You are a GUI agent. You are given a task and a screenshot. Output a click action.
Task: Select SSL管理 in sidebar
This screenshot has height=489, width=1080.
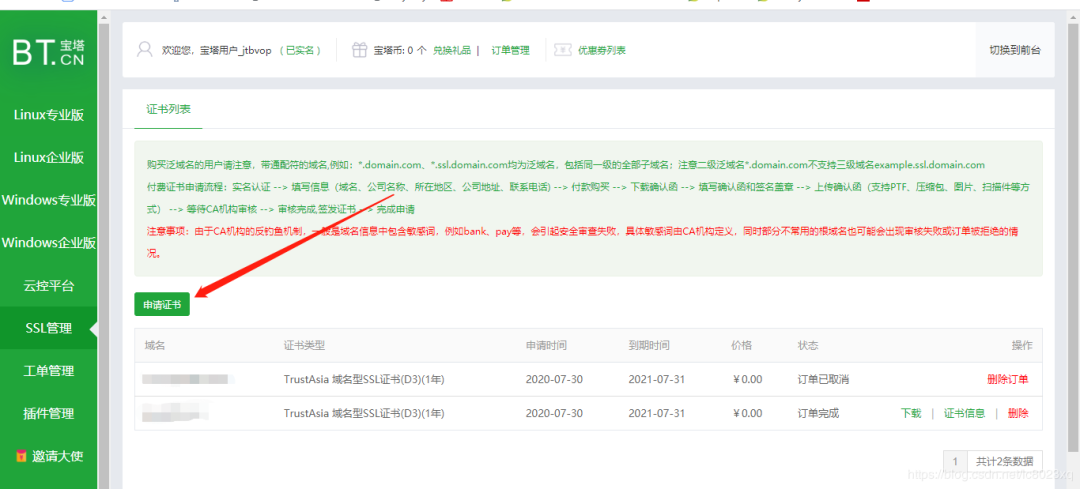tap(49, 329)
